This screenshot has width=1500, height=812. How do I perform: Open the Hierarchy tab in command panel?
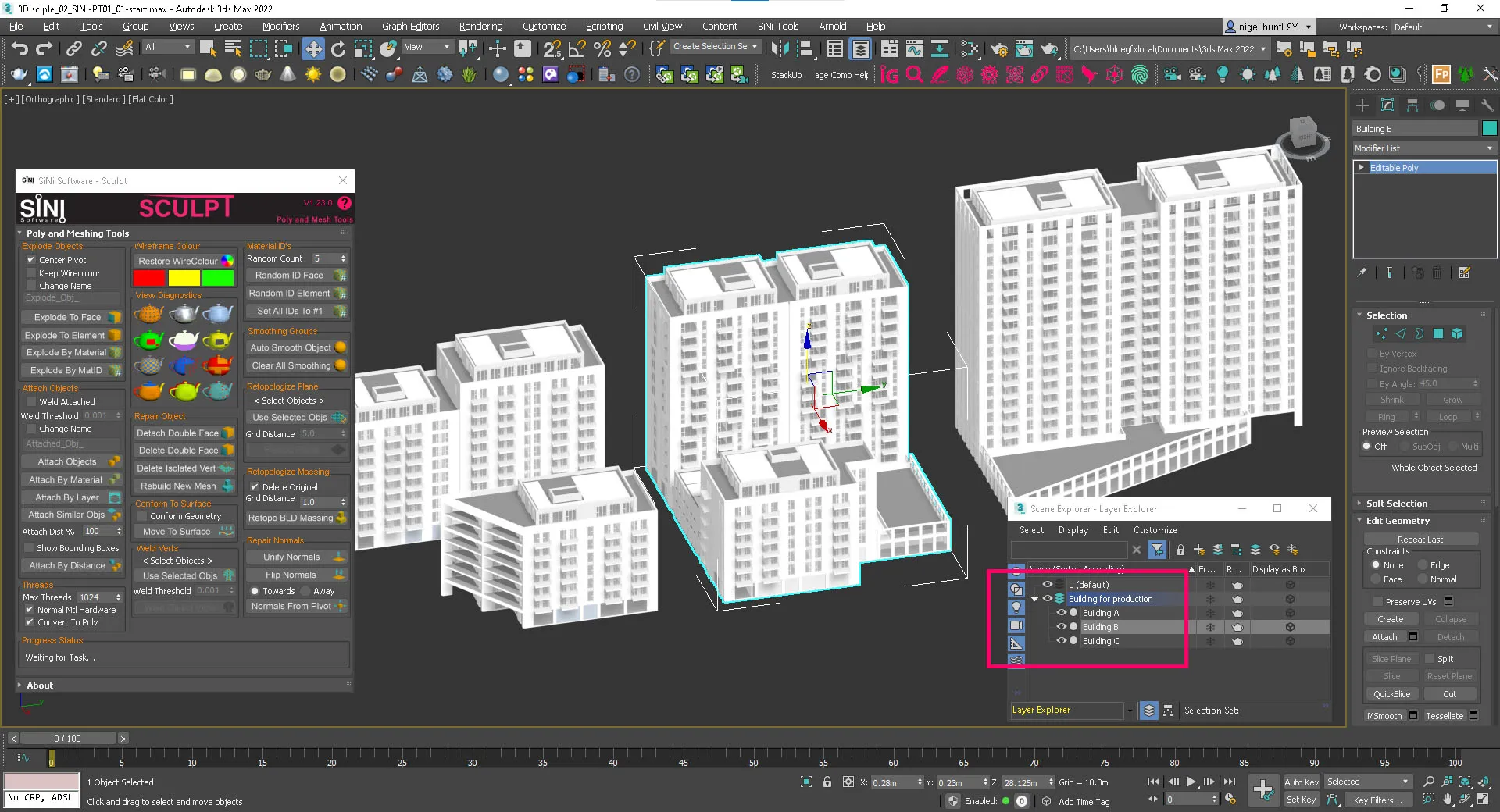[1412, 105]
